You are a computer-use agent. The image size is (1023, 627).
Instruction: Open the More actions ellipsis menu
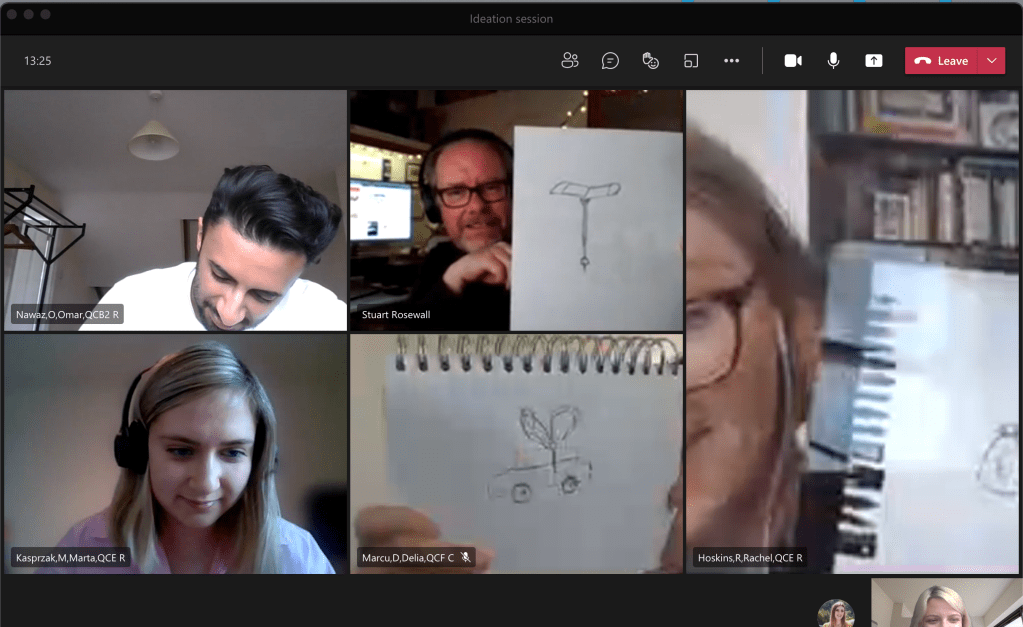click(731, 61)
